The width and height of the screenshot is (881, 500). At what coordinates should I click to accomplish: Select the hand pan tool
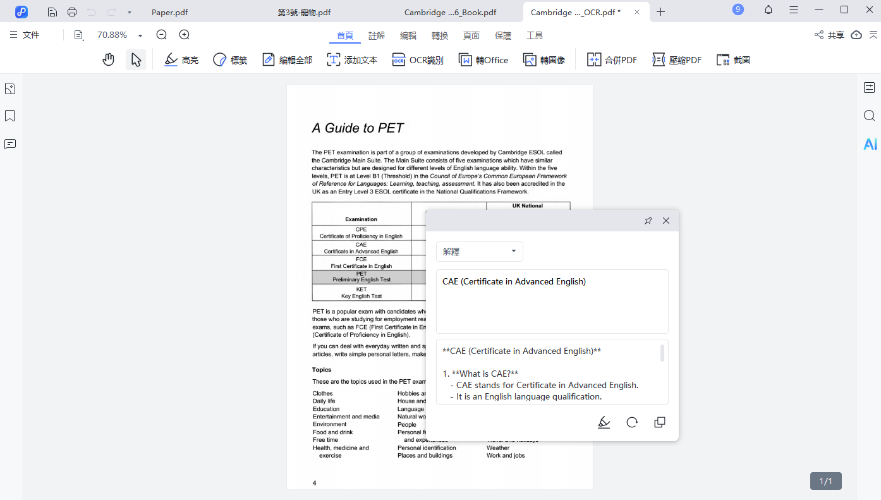click(109, 60)
